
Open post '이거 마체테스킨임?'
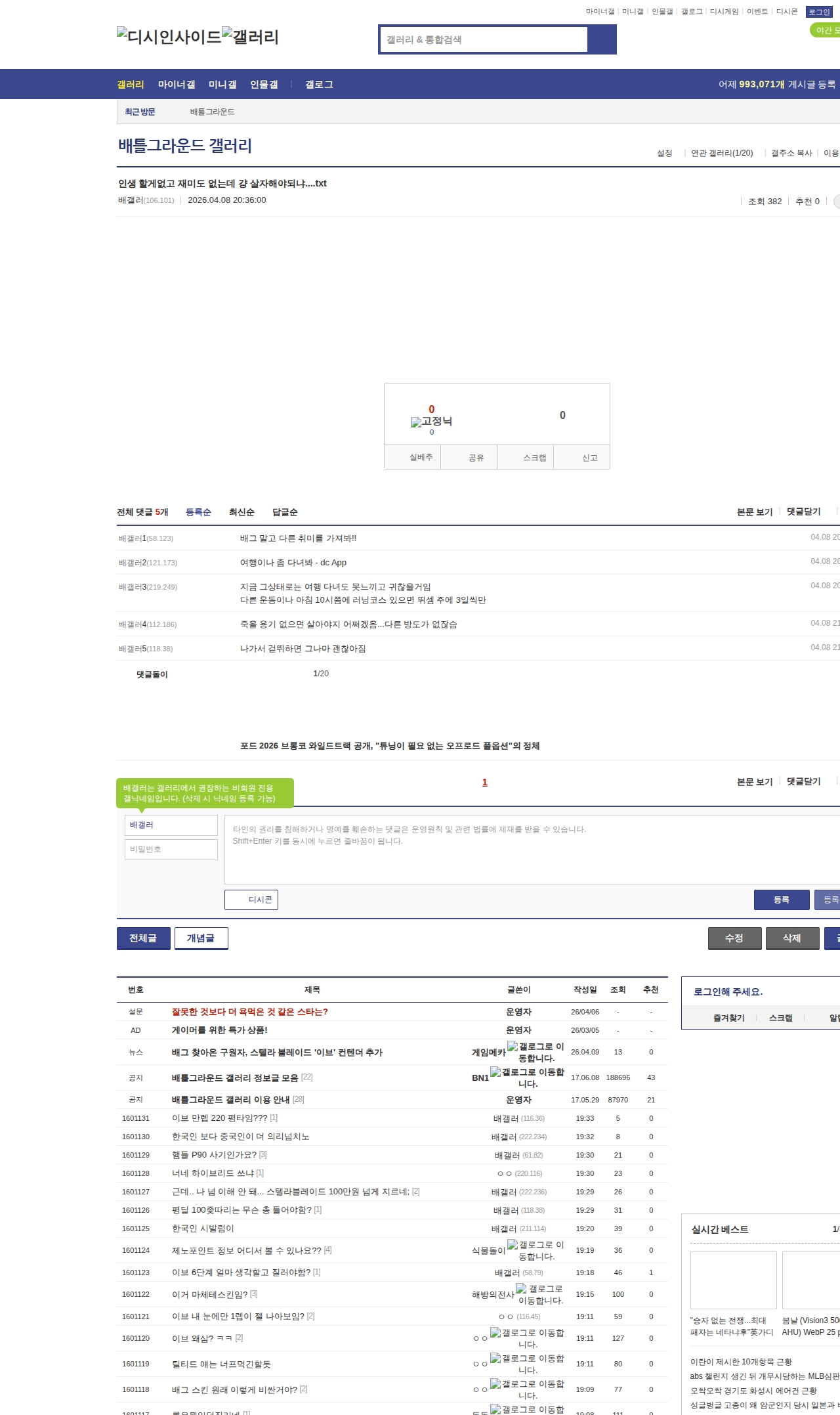(x=210, y=1294)
